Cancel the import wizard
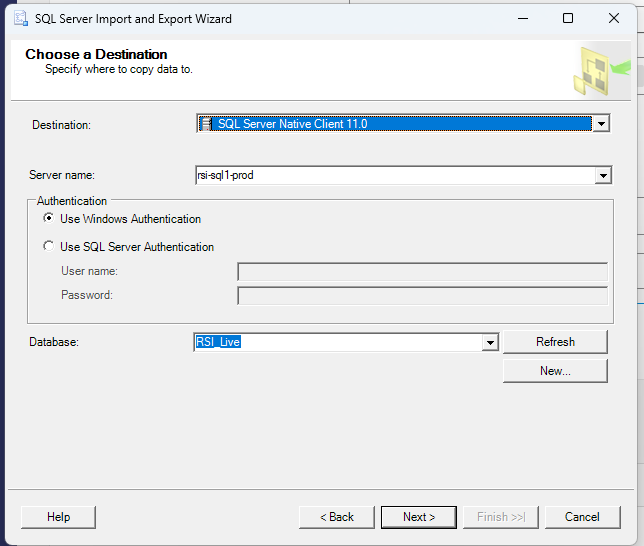Image resolution: width=644 pixels, height=546 pixels. pos(582,517)
